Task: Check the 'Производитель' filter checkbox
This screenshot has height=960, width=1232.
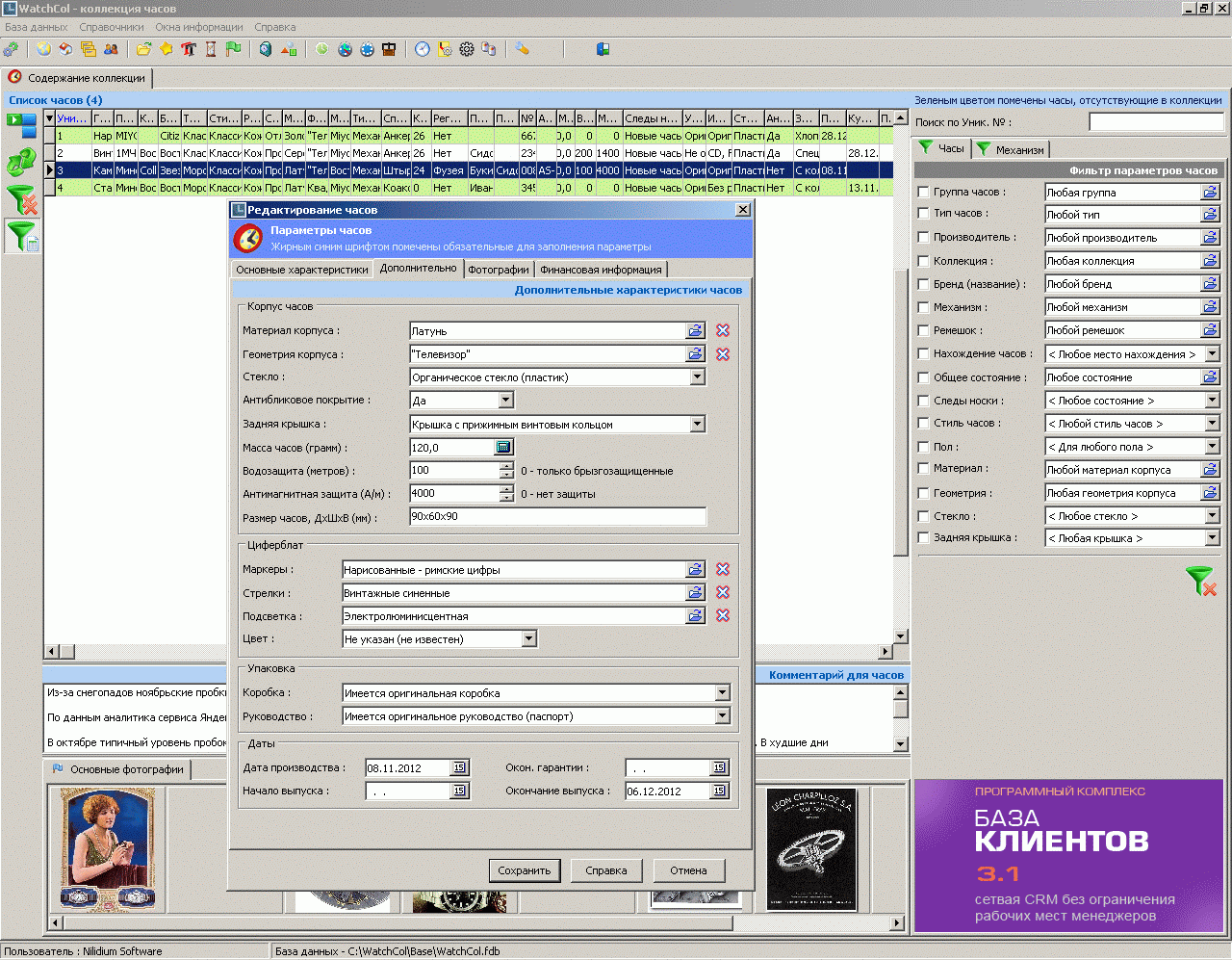Action: pyautogui.click(x=923, y=237)
